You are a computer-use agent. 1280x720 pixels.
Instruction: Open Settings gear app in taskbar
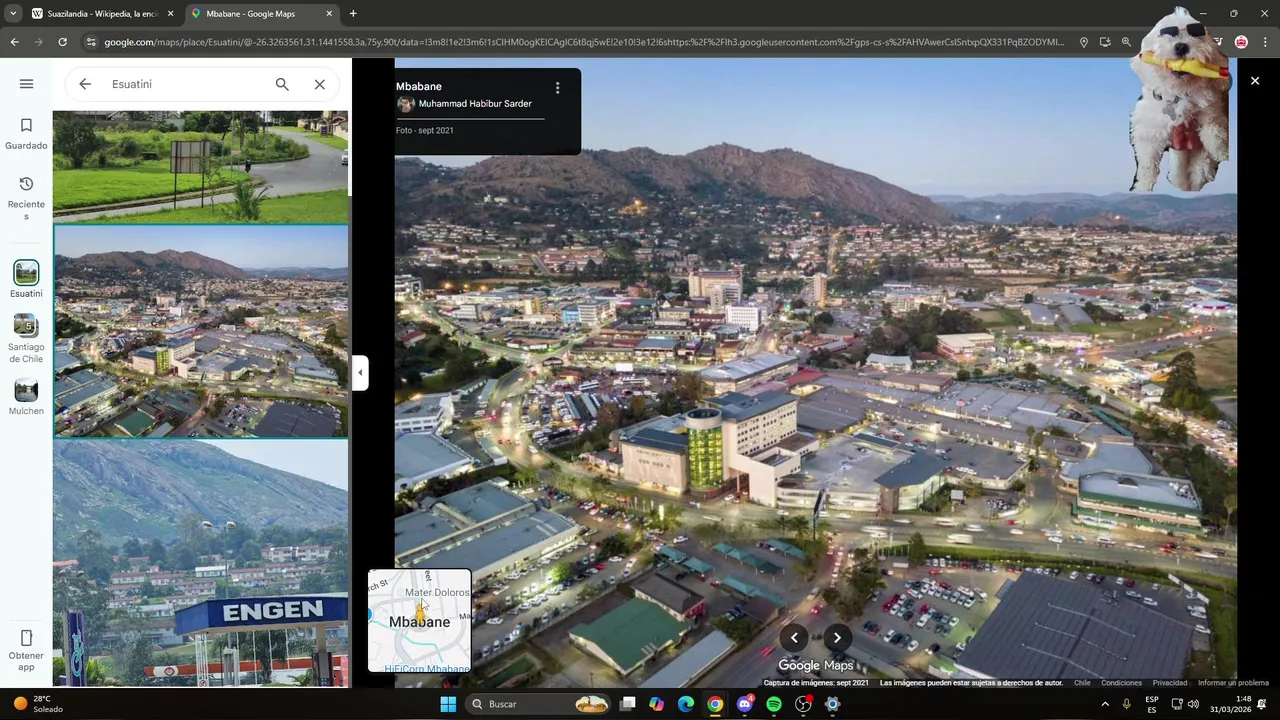point(832,704)
